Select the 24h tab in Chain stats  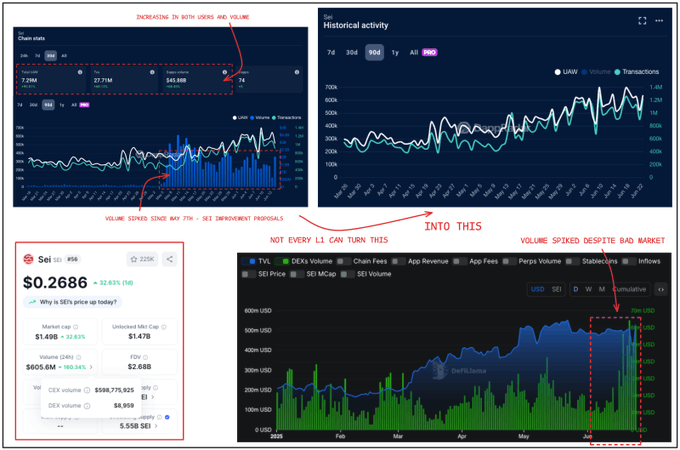click(x=24, y=56)
